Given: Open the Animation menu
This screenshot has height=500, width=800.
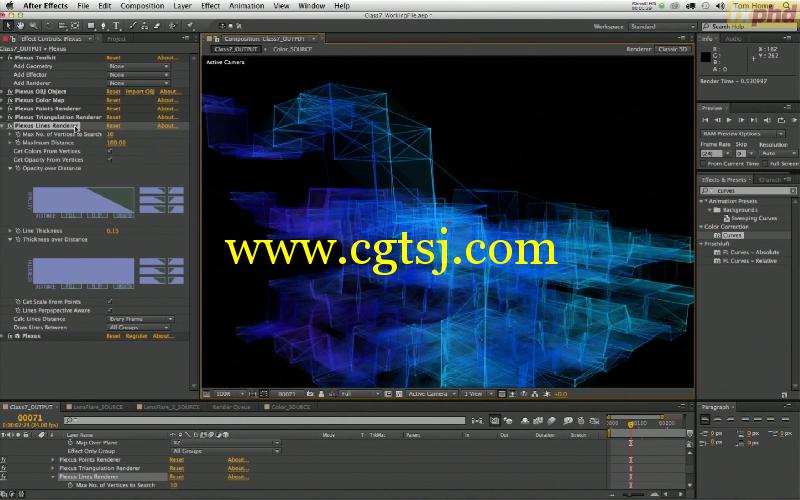Looking at the screenshot, I should pos(246,6).
